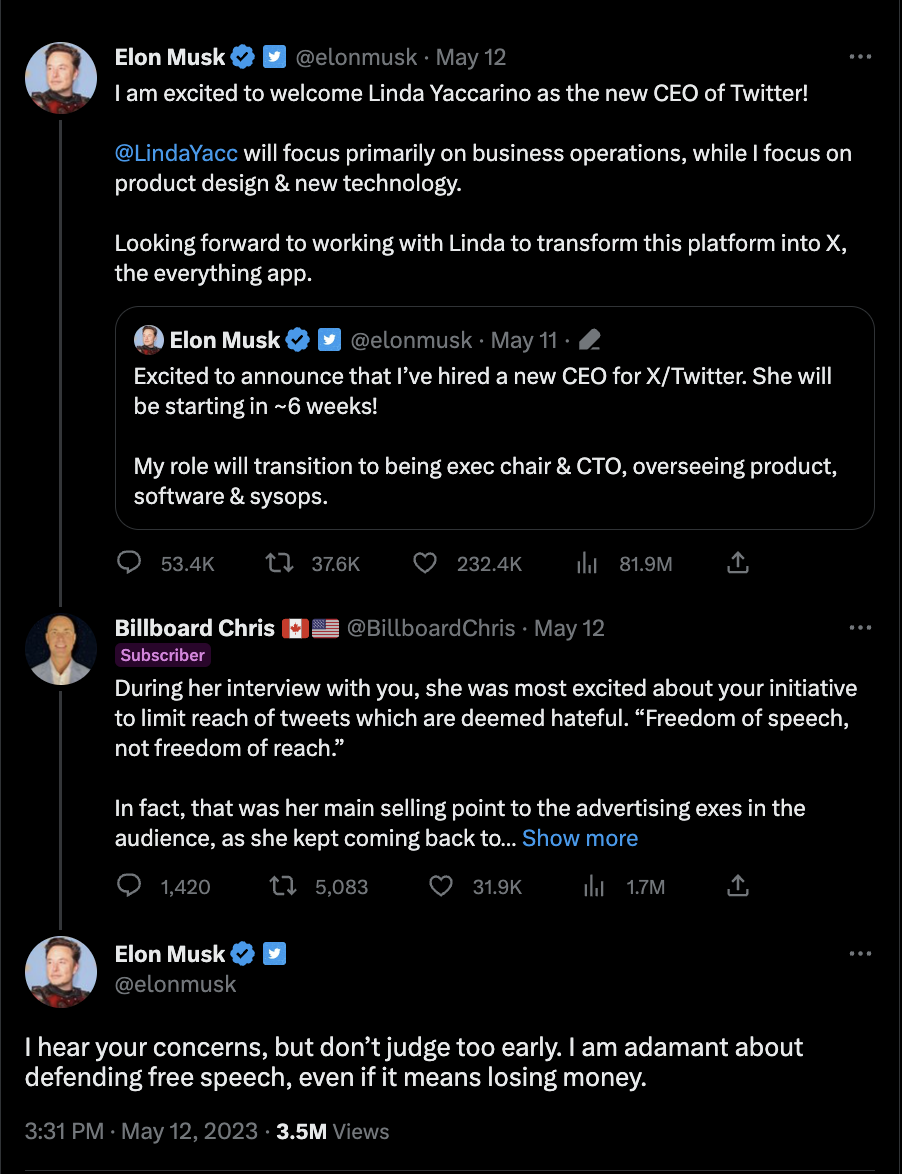Reply to Elon Musk's Linda Yaccarino announcement tweet
This screenshot has width=902, height=1174.
[130, 564]
